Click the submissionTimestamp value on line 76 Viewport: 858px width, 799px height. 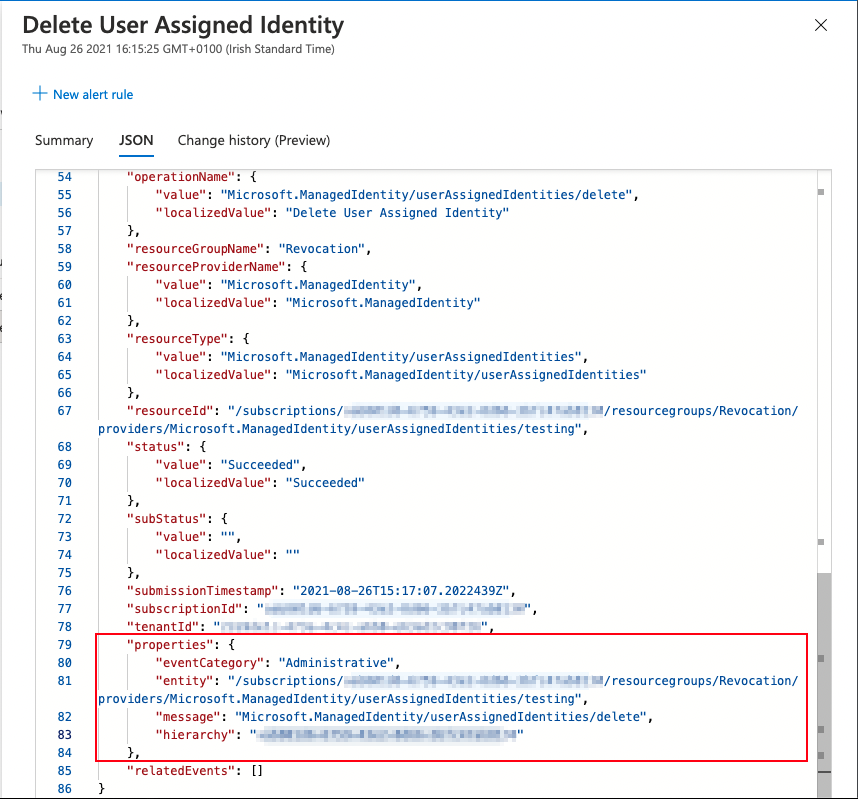pos(401,591)
